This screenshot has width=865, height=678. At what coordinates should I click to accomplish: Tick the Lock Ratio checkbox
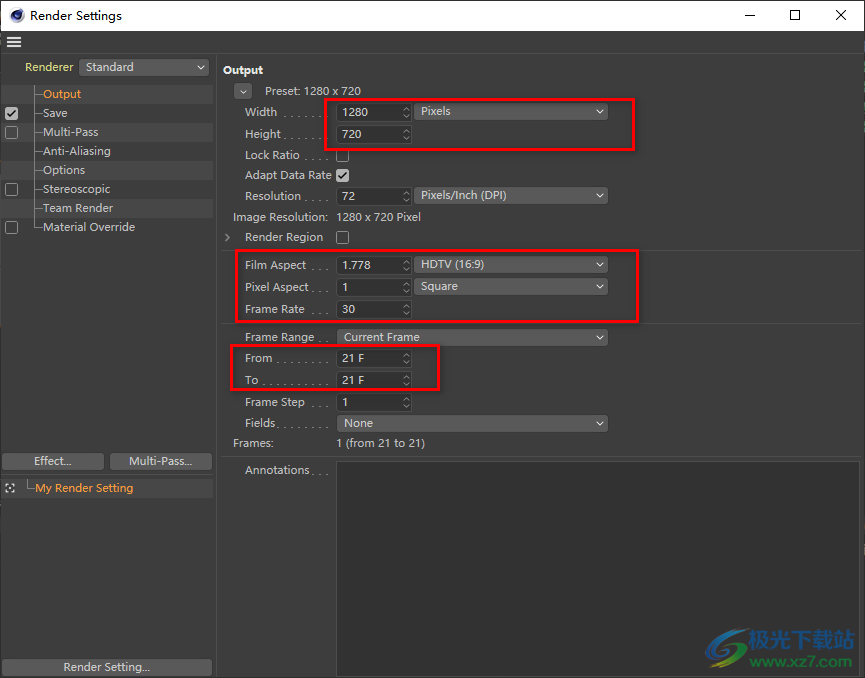[343, 156]
